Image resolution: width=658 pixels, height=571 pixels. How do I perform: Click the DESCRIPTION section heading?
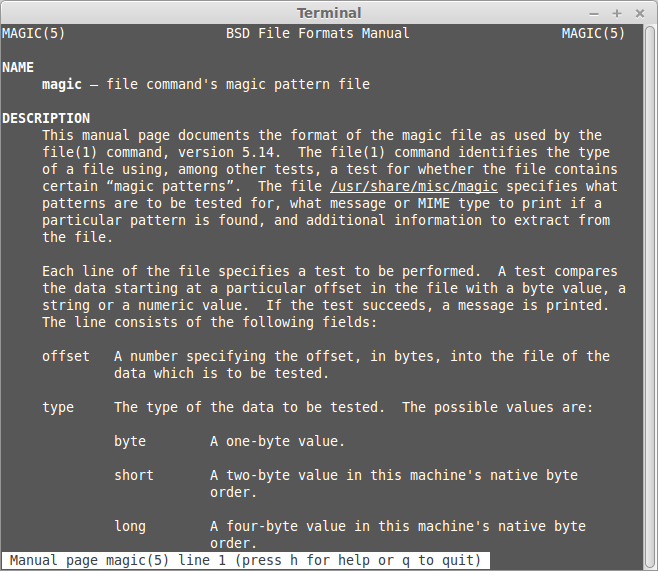click(x=46, y=118)
